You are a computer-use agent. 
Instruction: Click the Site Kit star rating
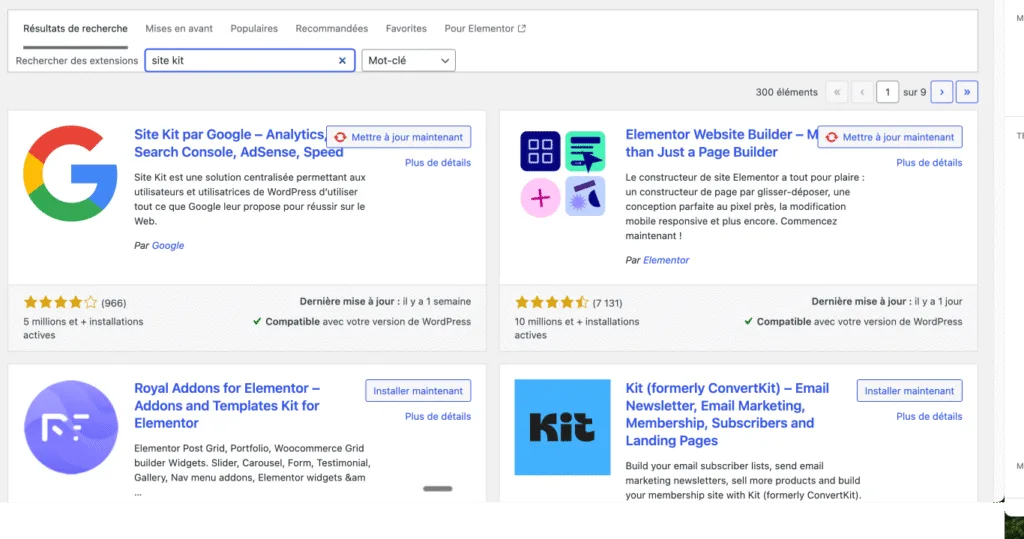(61, 302)
